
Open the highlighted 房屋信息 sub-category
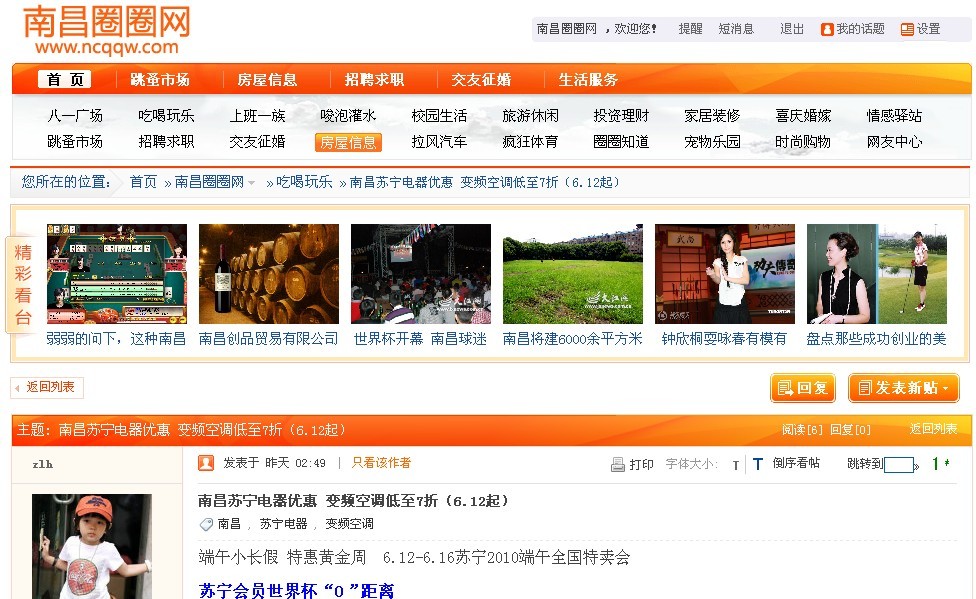348,143
